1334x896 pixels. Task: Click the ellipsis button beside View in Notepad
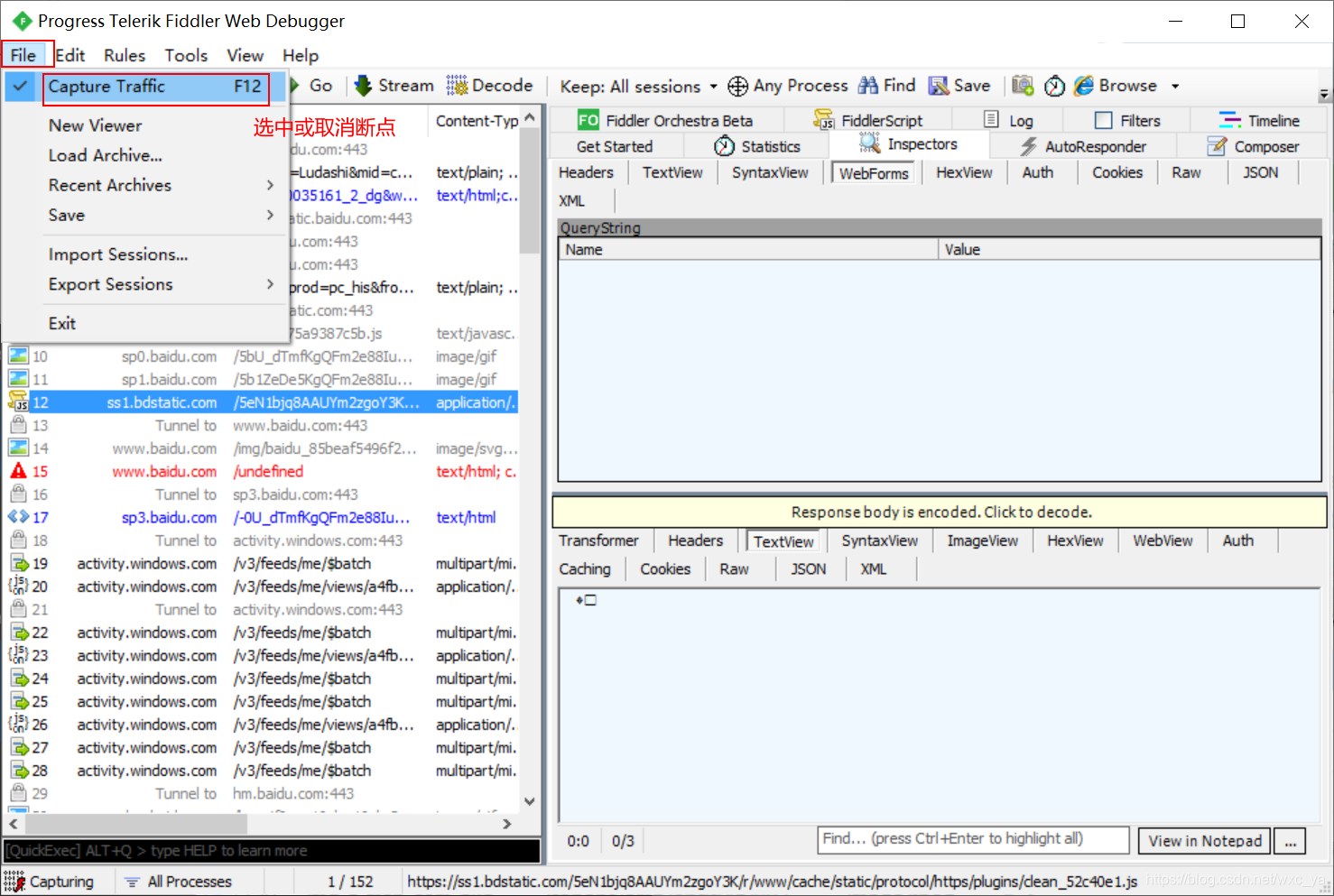(1291, 841)
